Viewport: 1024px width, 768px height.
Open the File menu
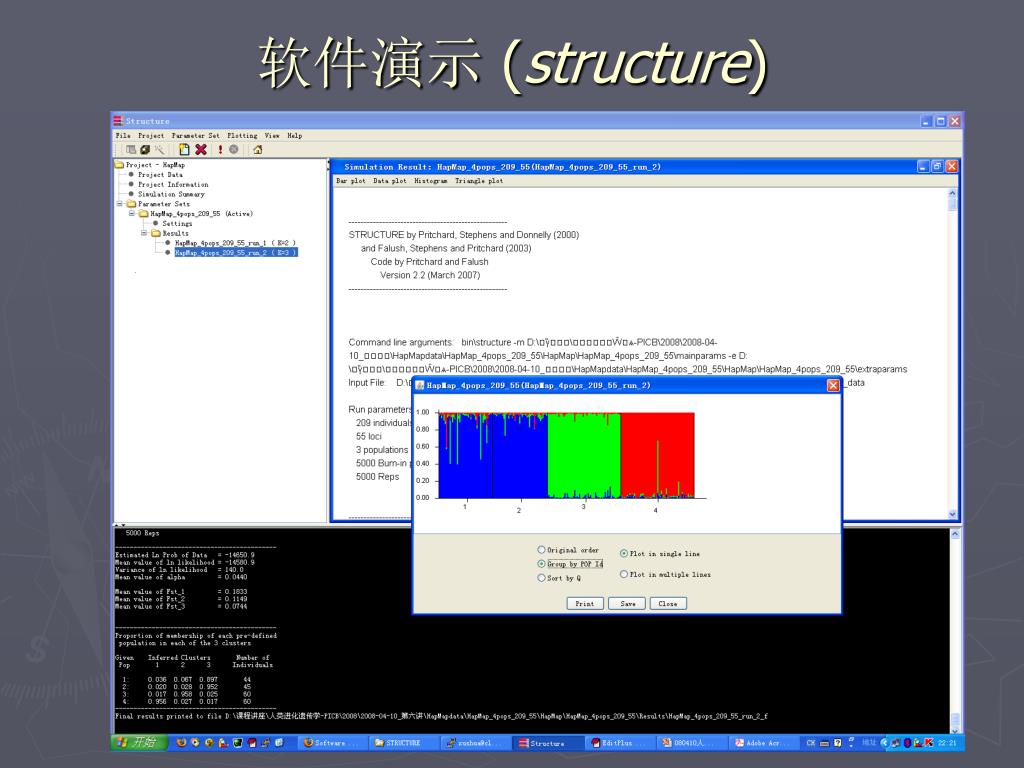(123, 136)
